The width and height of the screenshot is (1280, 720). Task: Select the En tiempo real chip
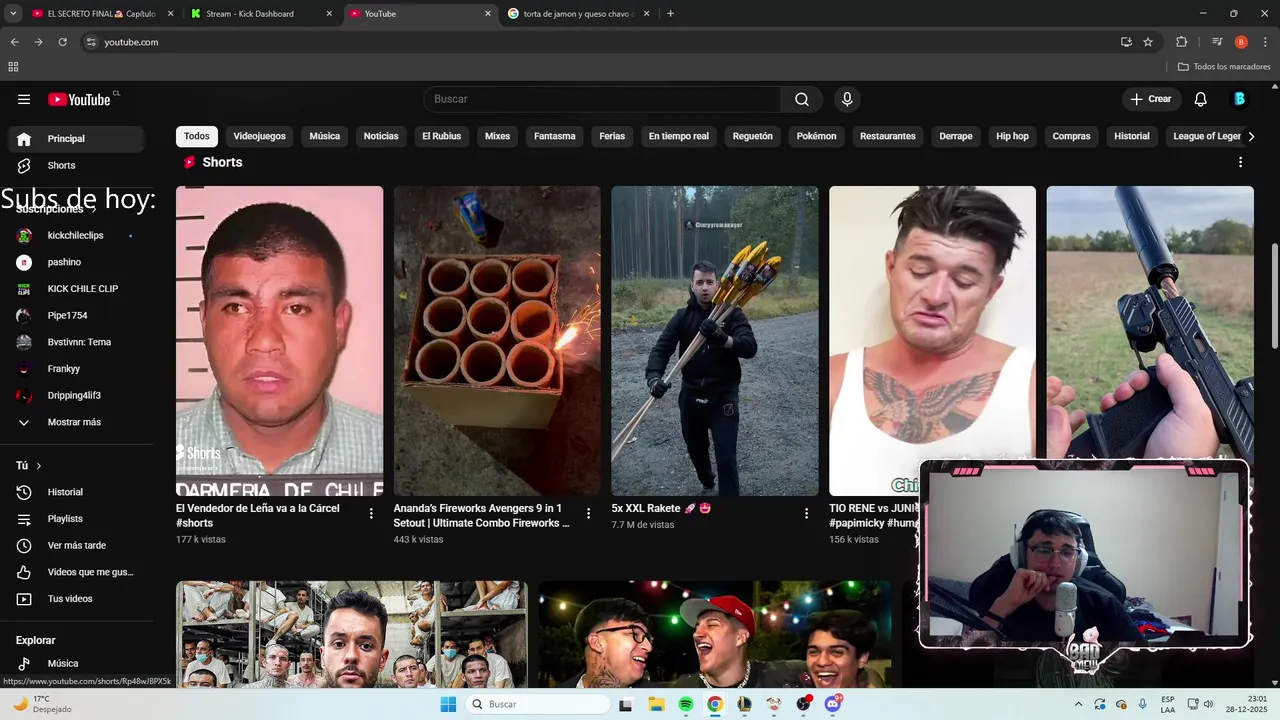[679, 136]
